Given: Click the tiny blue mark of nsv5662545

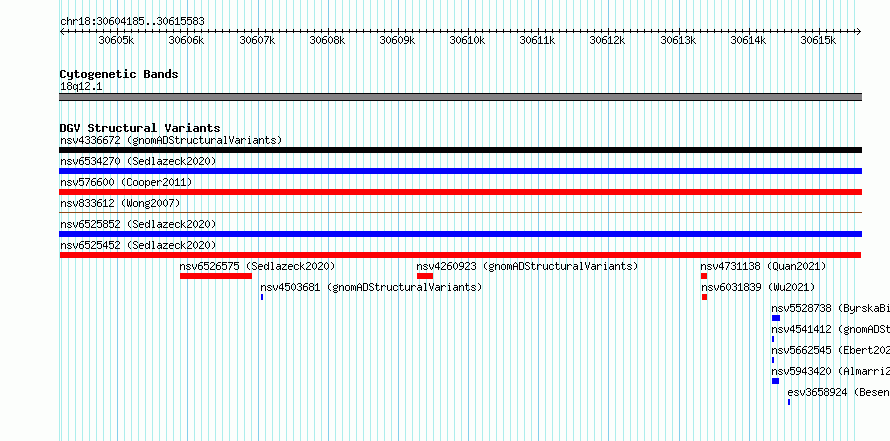Looking at the screenshot, I should click(x=773, y=360).
